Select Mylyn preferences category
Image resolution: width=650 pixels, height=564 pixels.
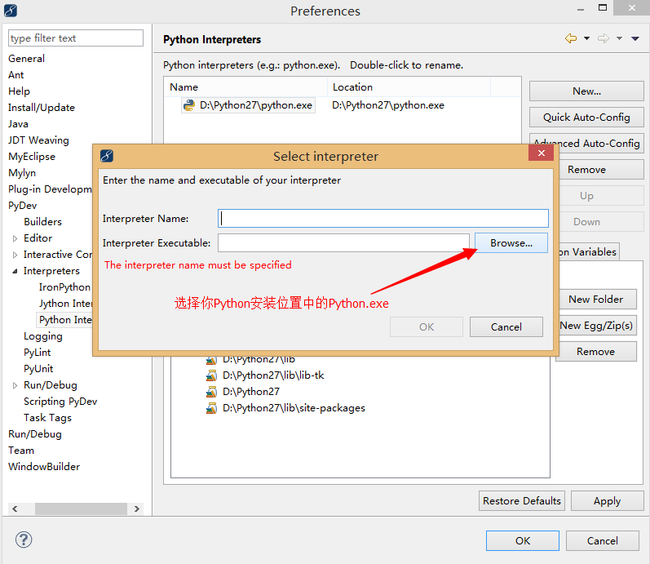click(x=22, y=173)
